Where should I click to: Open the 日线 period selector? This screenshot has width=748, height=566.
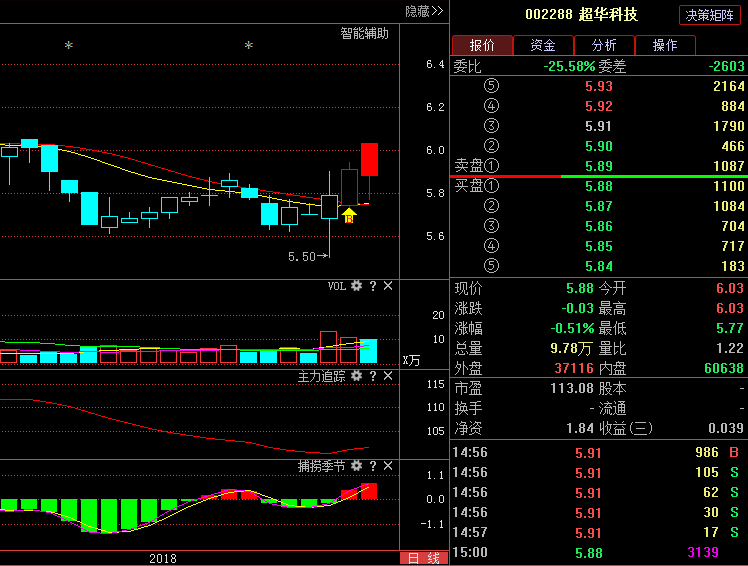(x=423, y=558)
